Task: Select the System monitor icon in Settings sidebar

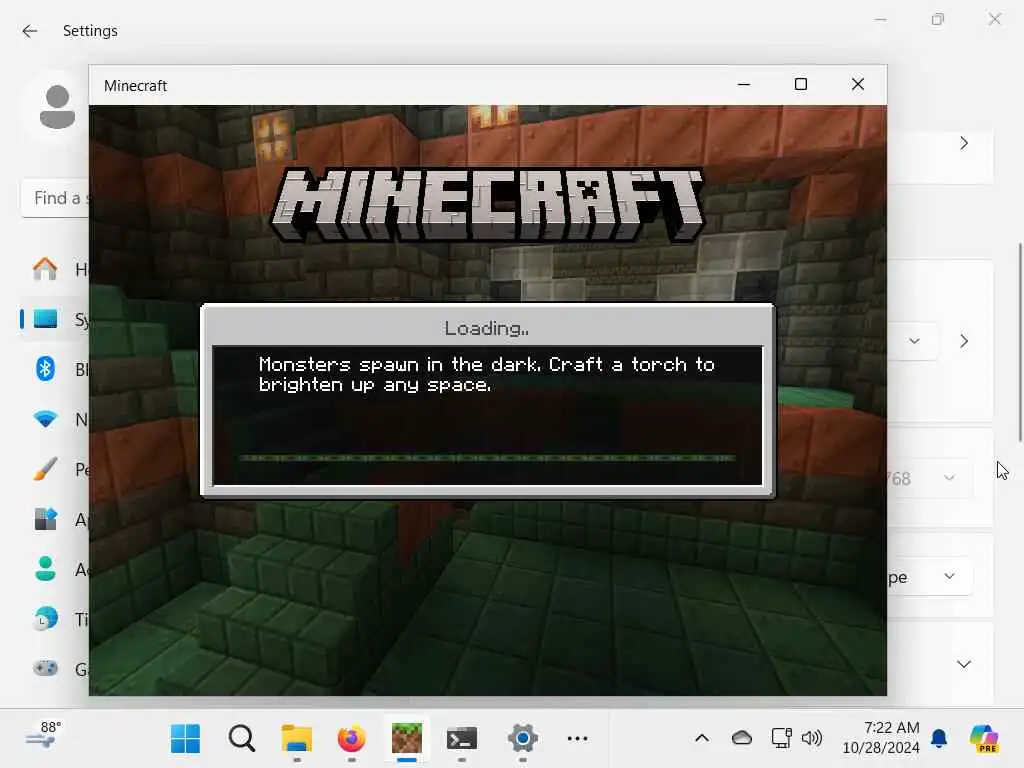Action: [45, 319]
